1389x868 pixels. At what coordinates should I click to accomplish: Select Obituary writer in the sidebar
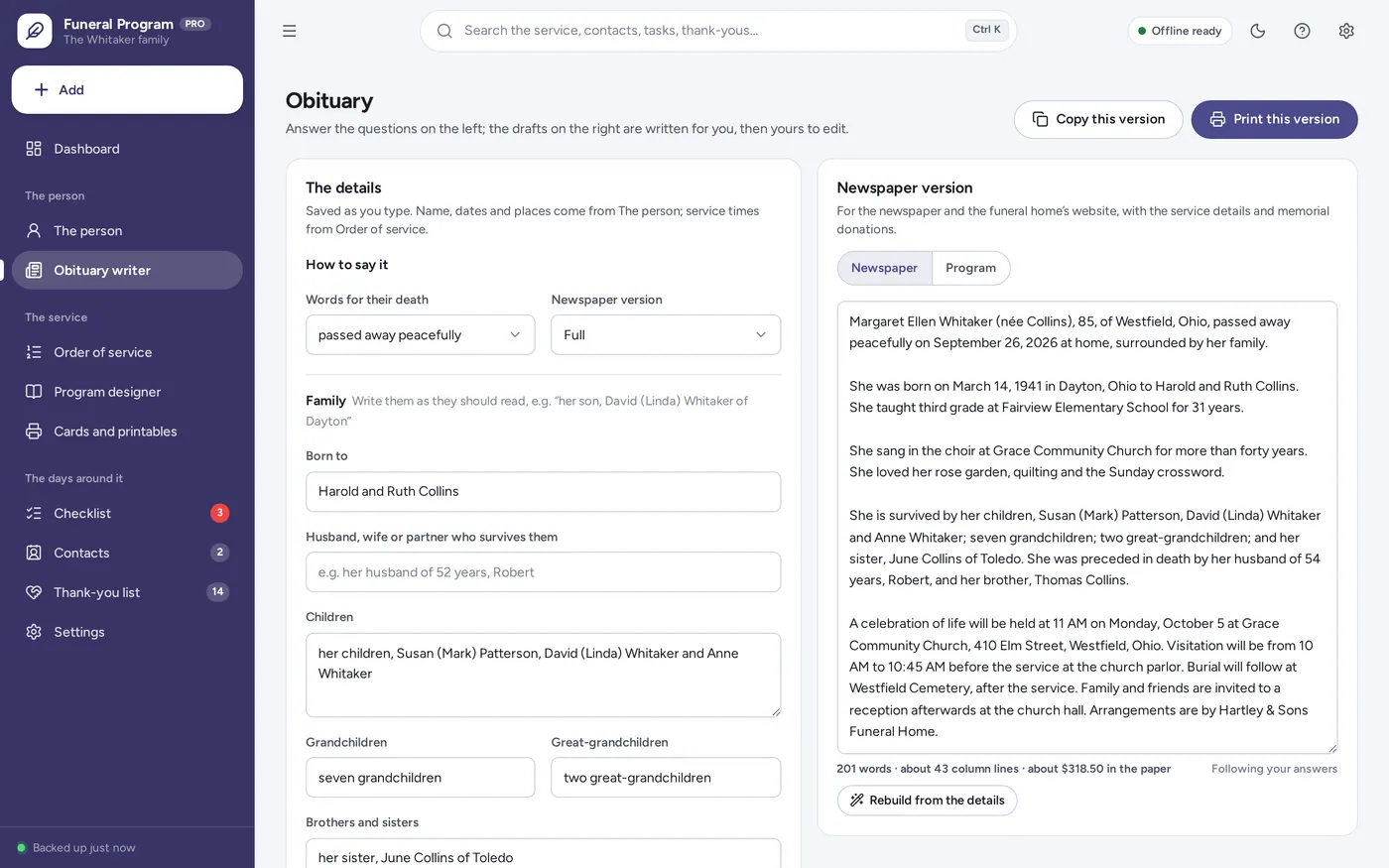click(x=127, y=271)
